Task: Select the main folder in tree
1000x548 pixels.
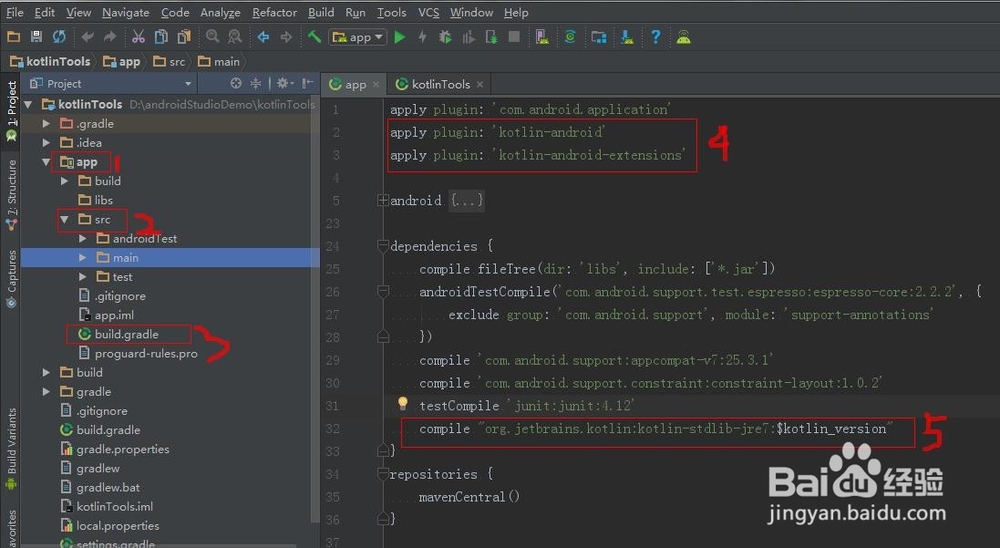Action: (x=125, y=257)
